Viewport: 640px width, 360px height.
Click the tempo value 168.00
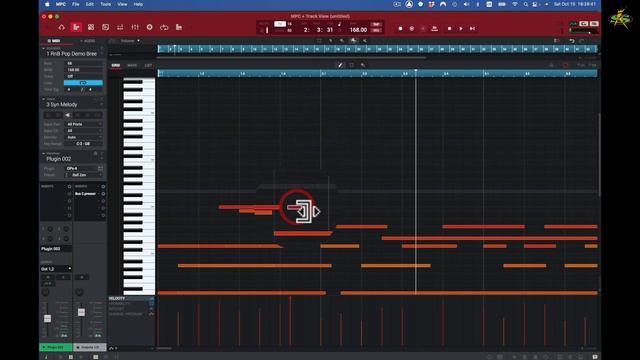click(358, 30)
